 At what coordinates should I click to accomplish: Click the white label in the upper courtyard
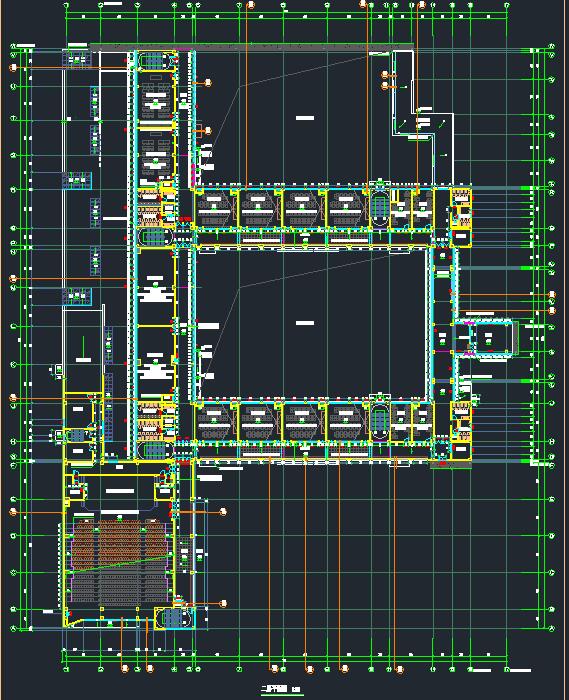305,118
